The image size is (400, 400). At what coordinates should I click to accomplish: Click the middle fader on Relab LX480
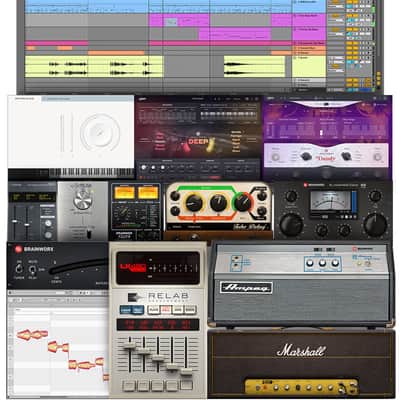pyautogui.click(x=158, y=358)
